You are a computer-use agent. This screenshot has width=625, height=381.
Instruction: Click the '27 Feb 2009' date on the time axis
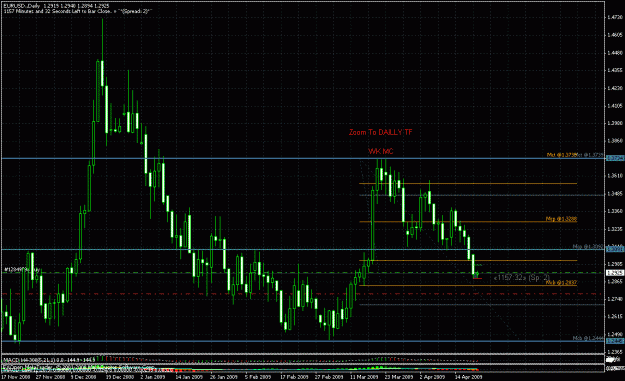coord(328,377)
